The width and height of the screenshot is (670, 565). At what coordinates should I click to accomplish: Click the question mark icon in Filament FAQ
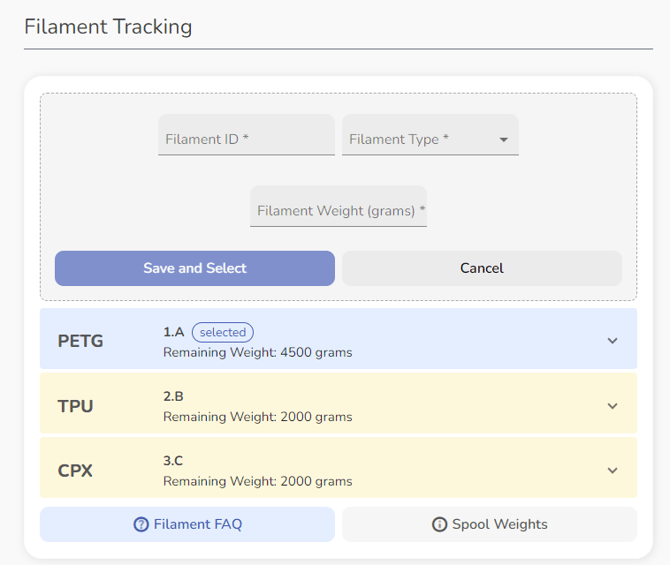(141, 524)
